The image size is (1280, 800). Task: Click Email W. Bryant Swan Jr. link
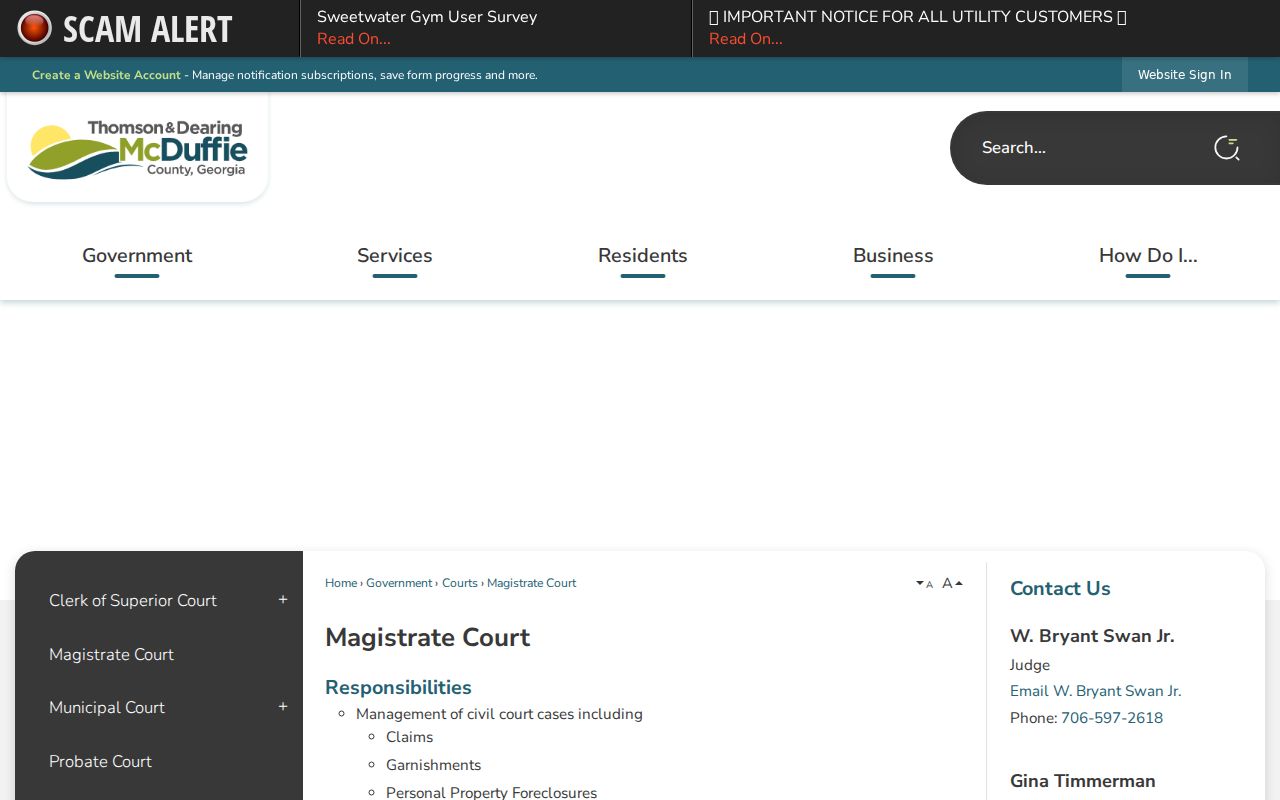1095,691
